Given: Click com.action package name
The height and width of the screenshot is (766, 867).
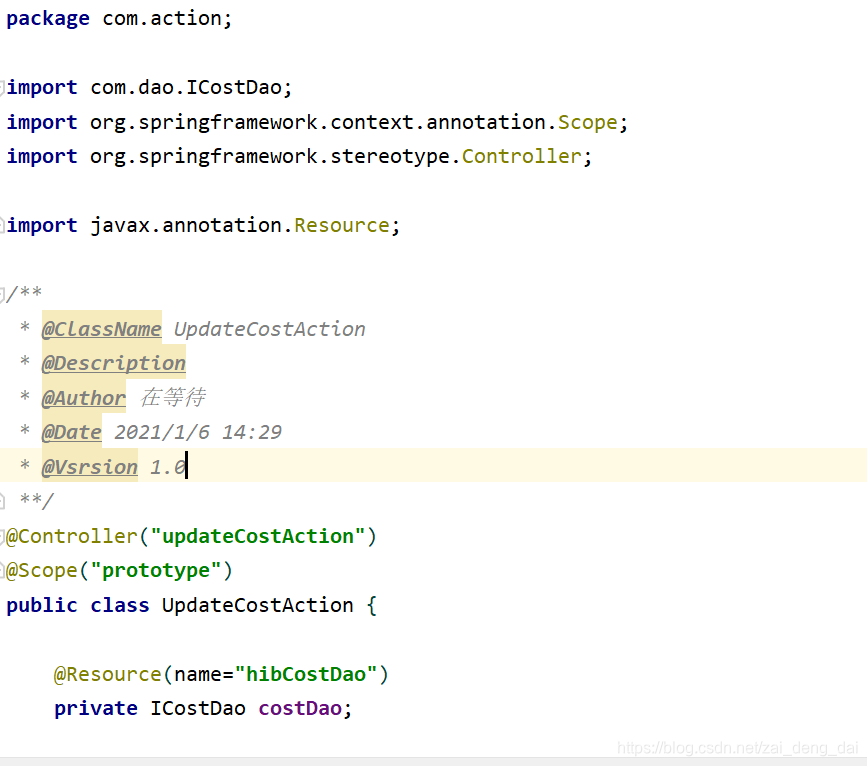Looking at the screenshot, I should pos(162,18).
